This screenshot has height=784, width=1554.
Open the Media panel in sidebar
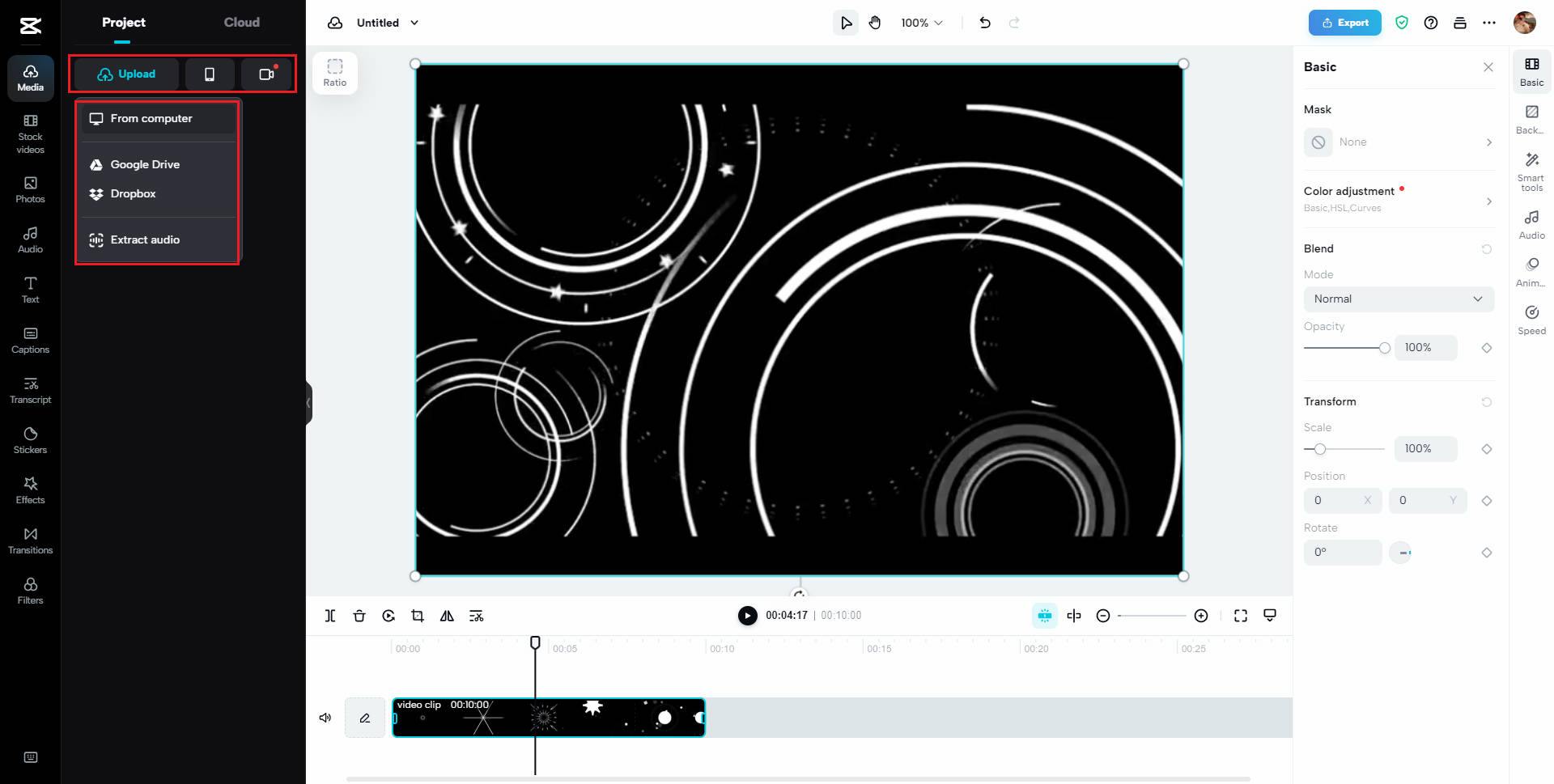click(31, 78)
